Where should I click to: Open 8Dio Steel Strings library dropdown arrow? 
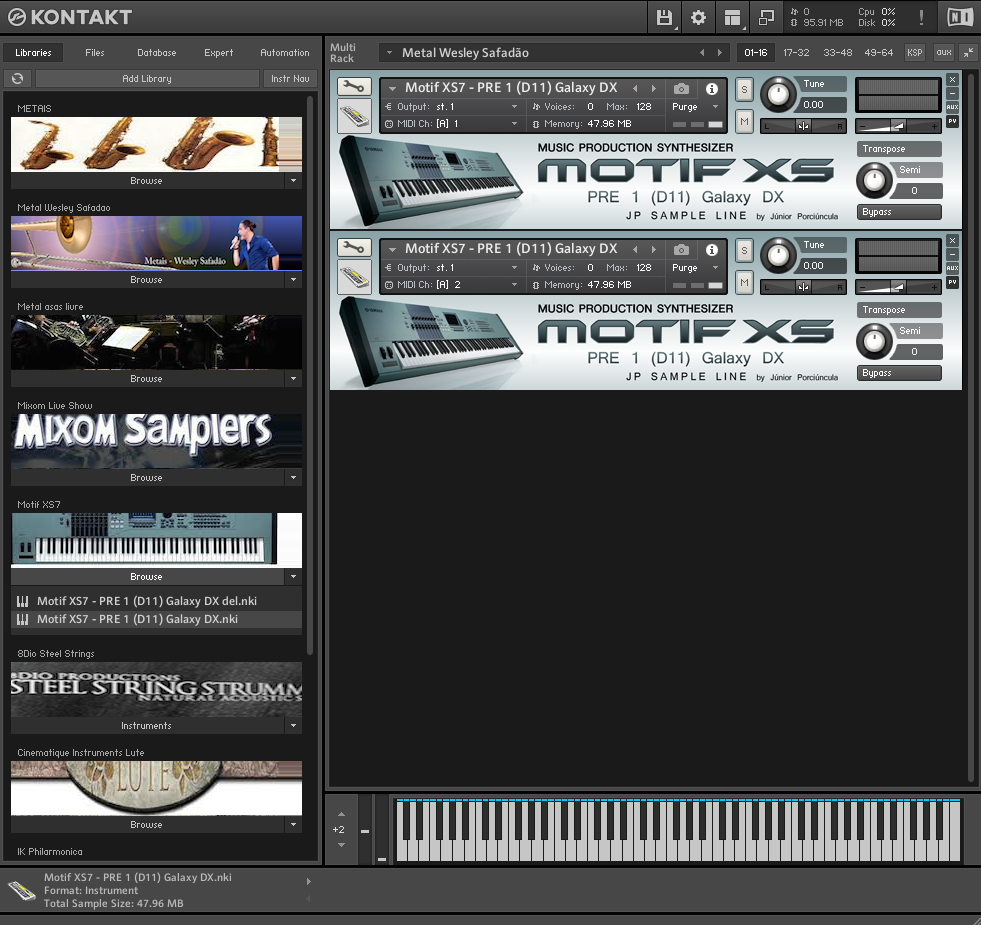pyautogui.click(x=293, y=726)
